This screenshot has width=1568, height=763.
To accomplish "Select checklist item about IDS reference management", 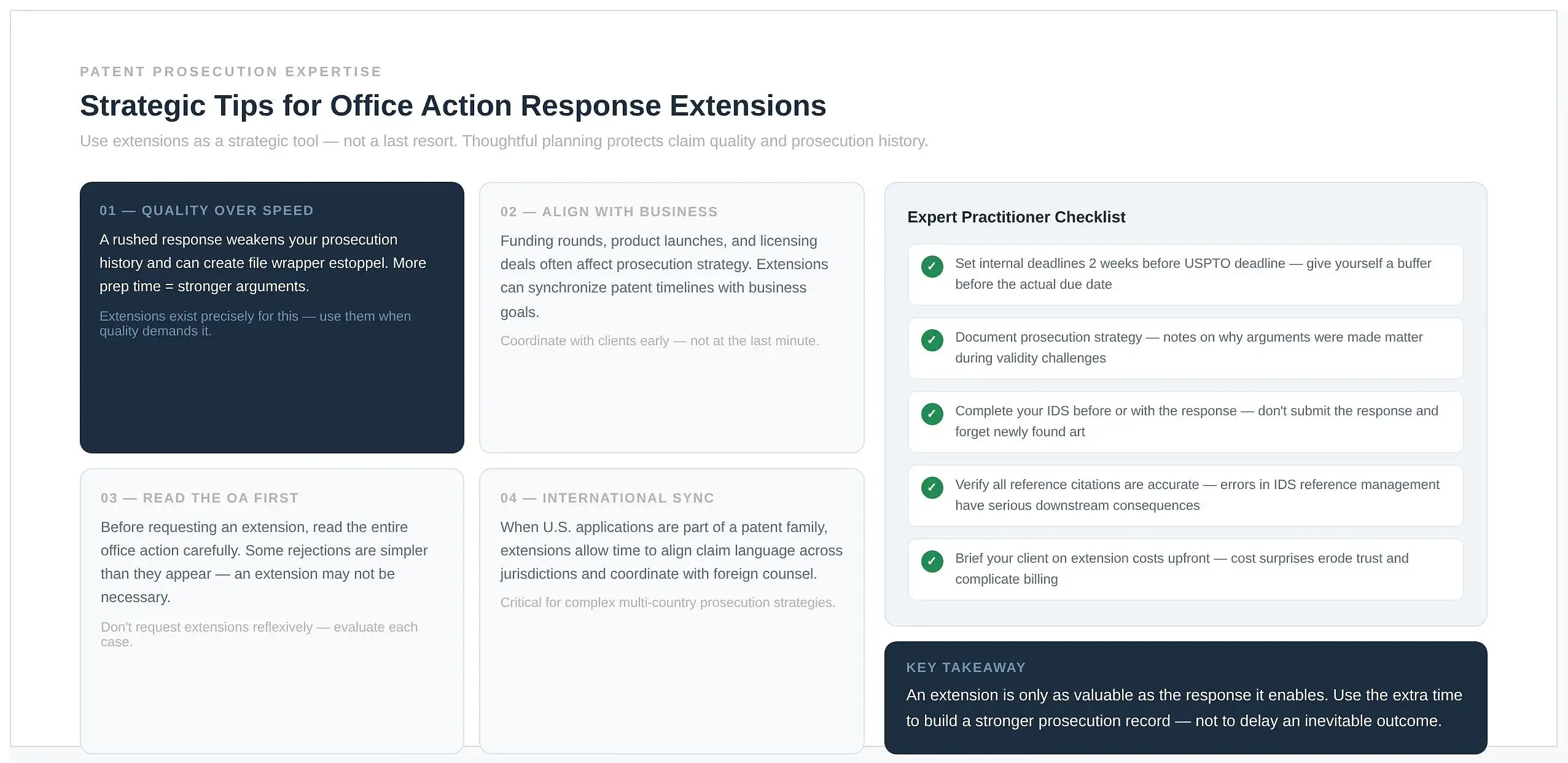I will tap(1185, 495).
